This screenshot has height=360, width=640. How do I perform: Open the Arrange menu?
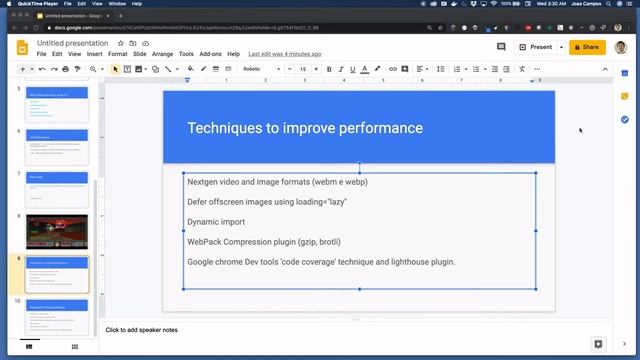[x=162, y=54]
